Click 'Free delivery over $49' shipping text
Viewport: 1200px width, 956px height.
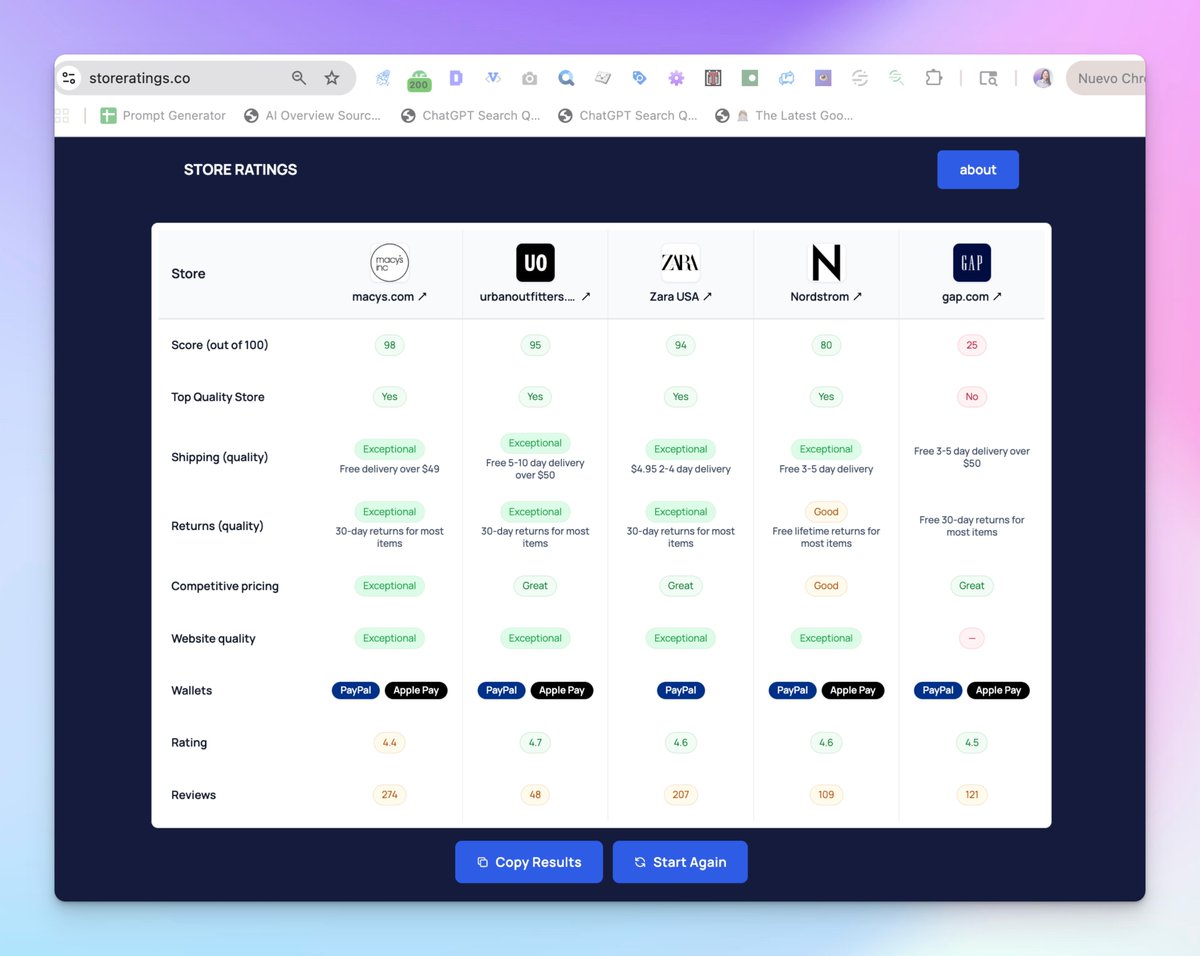click(x=389, y=469)
